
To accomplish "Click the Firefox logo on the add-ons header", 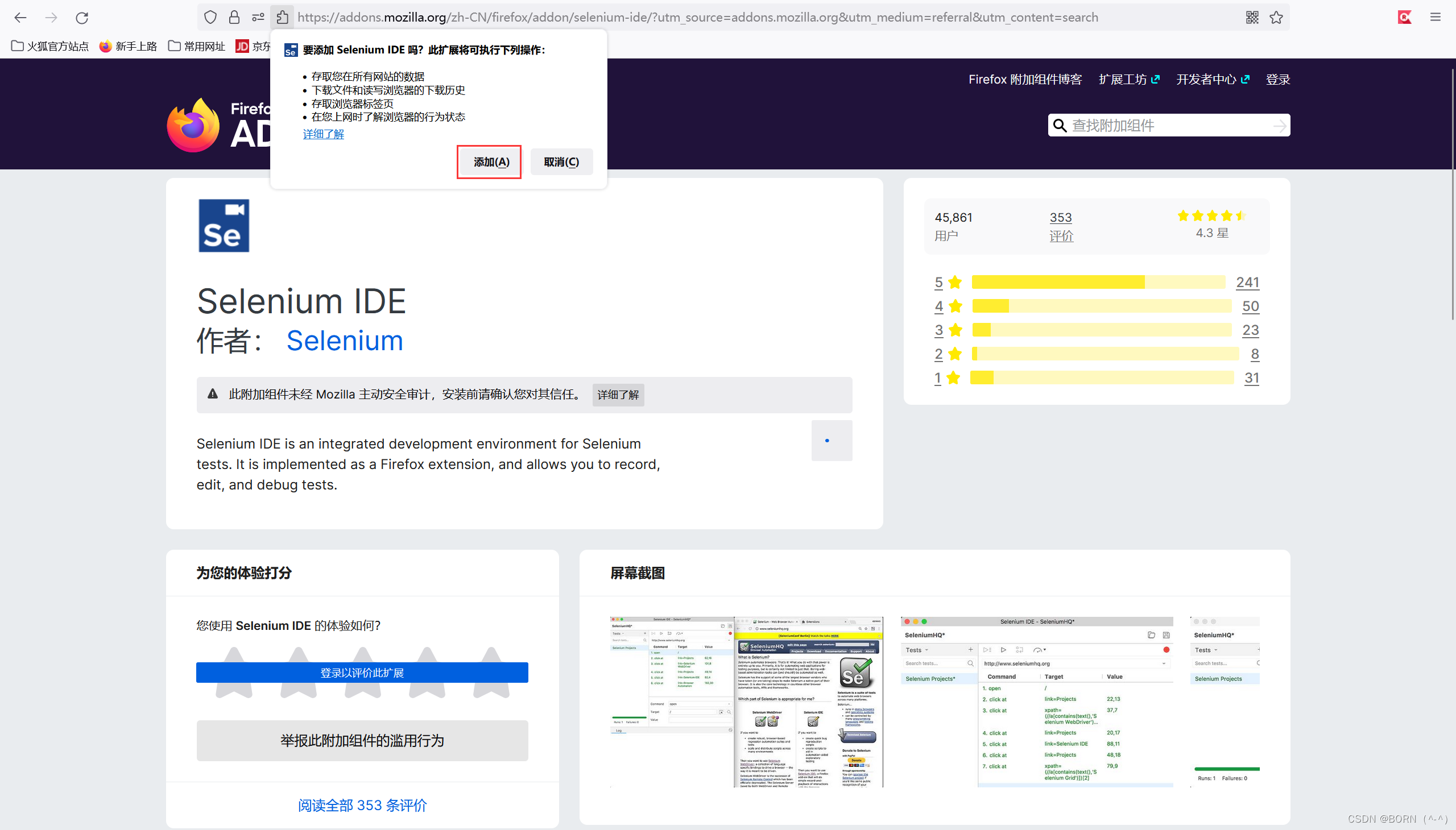I will pyautogui.click(x=193, y=125).
